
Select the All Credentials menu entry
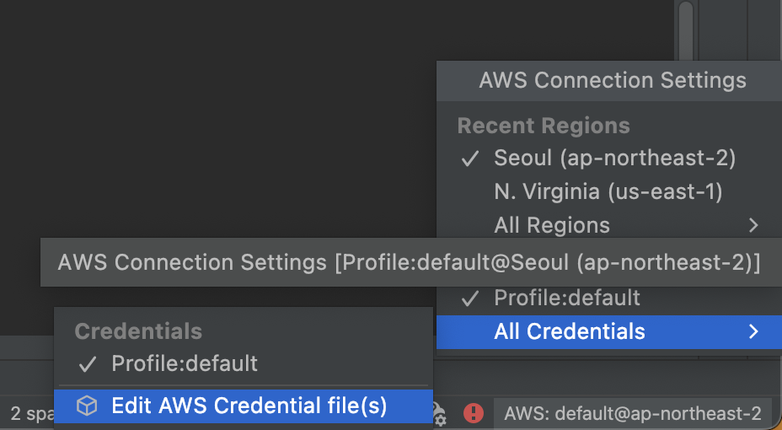609,332
